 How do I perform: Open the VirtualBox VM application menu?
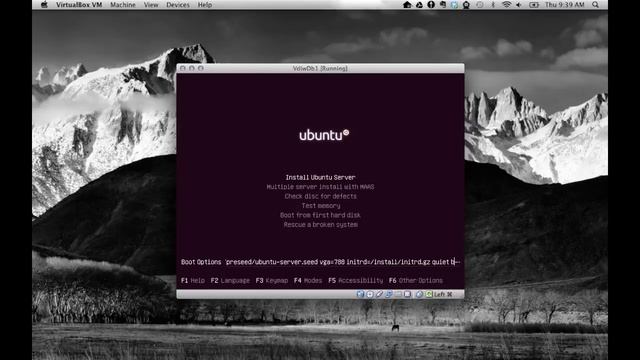(79, 5)
